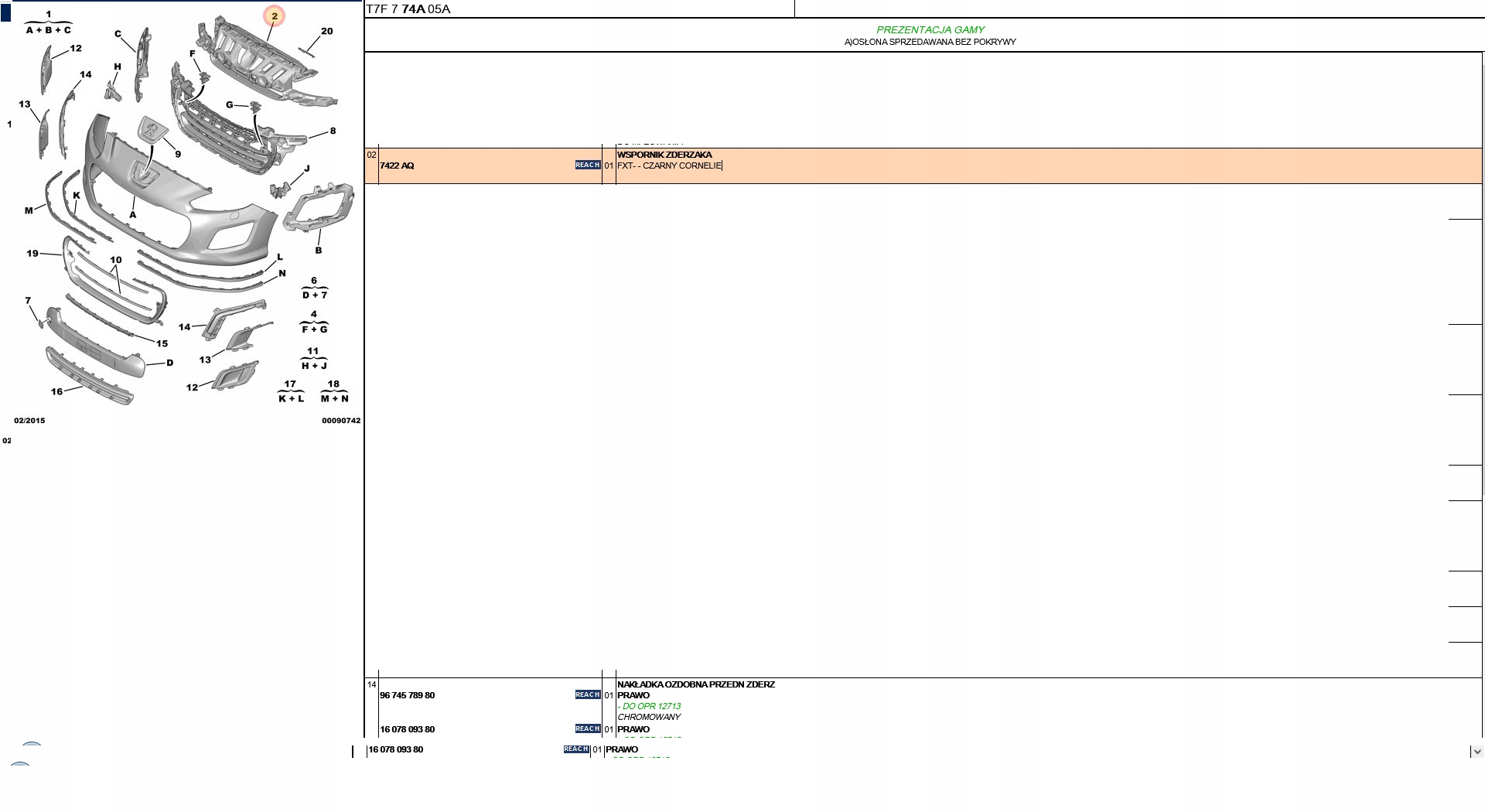Image resolution: width=1485 pixels, height=812 pixels.
Task: Click callout 4 above F + G
Action: click(313, 315)
